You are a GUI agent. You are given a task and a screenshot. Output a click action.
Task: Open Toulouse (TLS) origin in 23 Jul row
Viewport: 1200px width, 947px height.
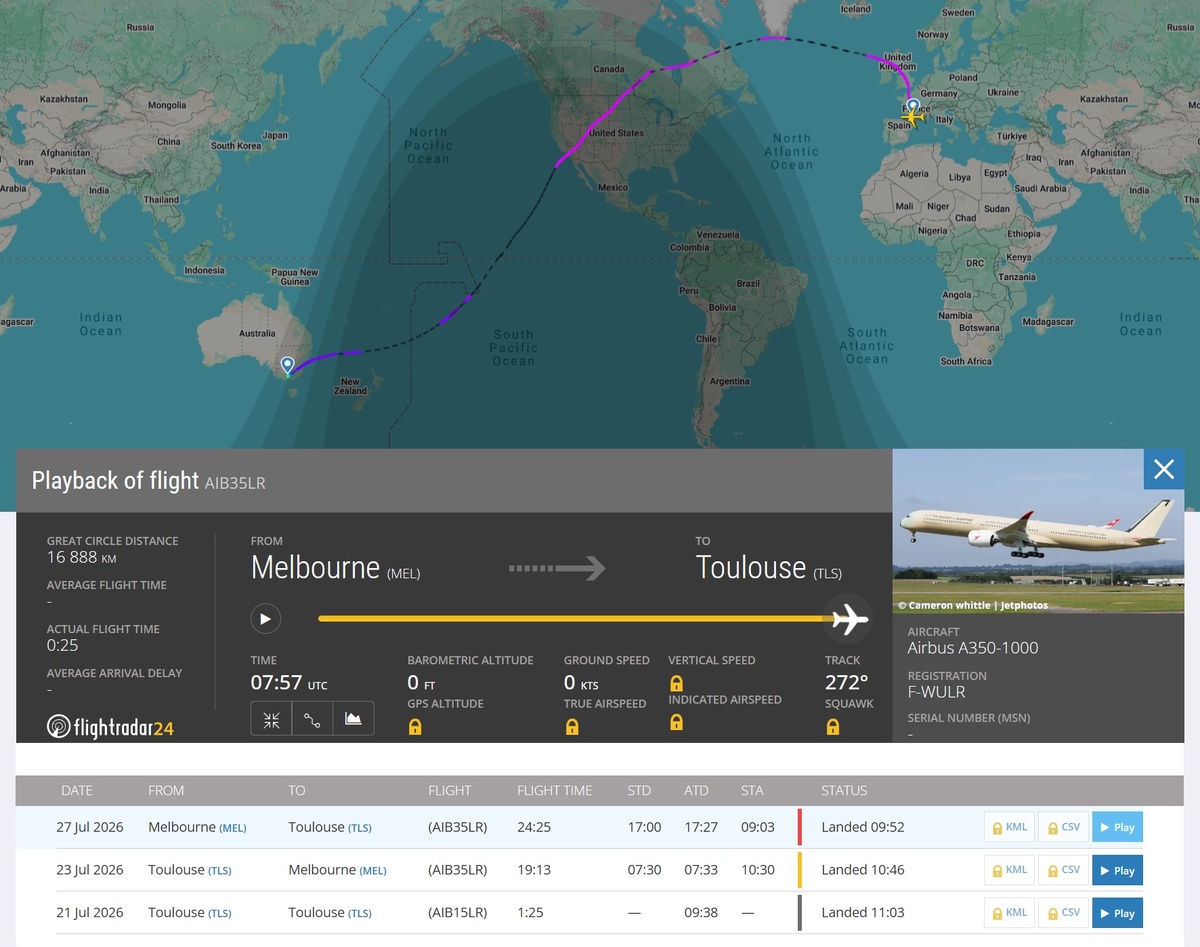click(x=190, y=870)
